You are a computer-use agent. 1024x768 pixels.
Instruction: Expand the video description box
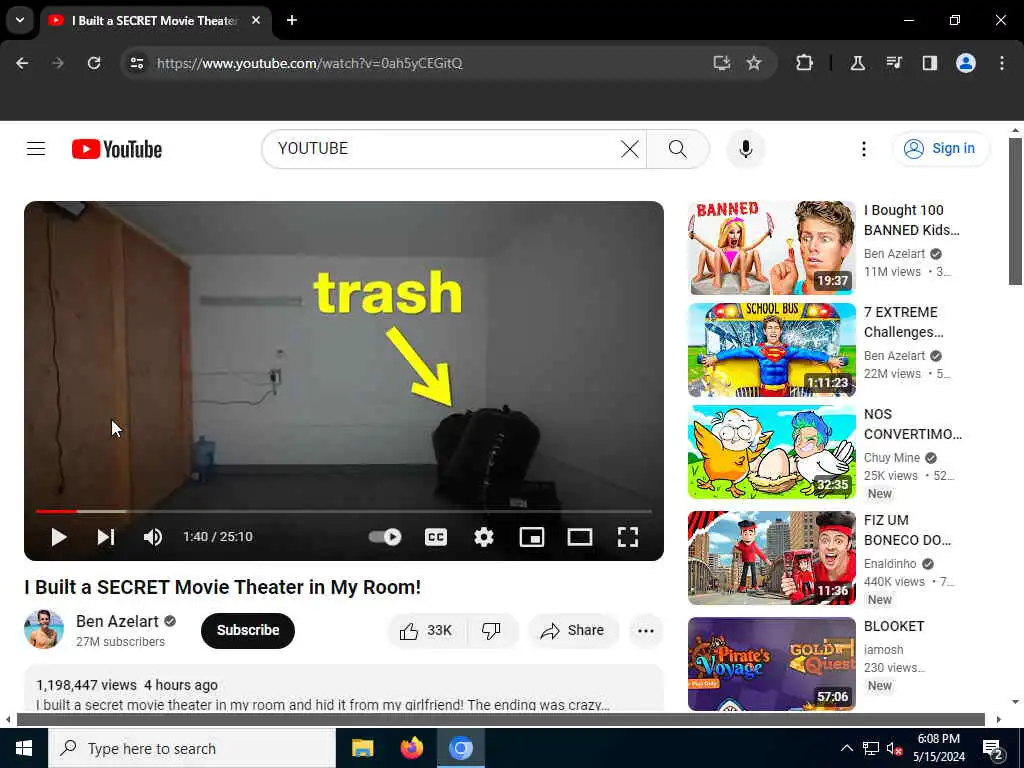(x=344, y=688)
